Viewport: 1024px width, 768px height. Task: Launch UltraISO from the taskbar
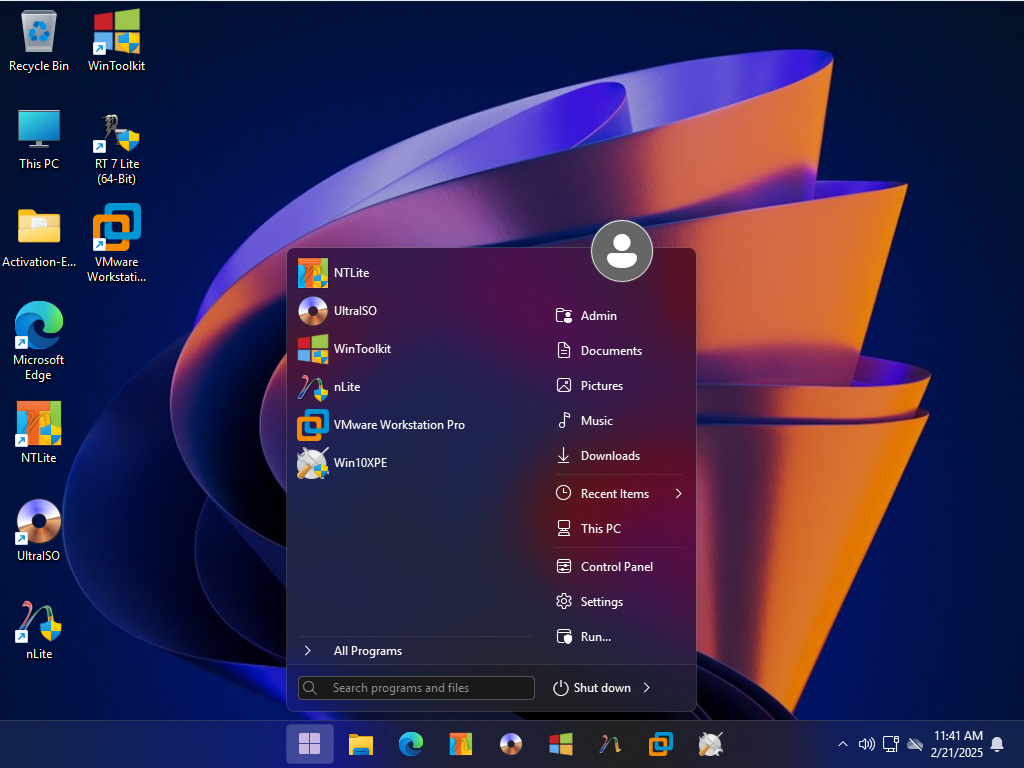(x=511, y=744)
